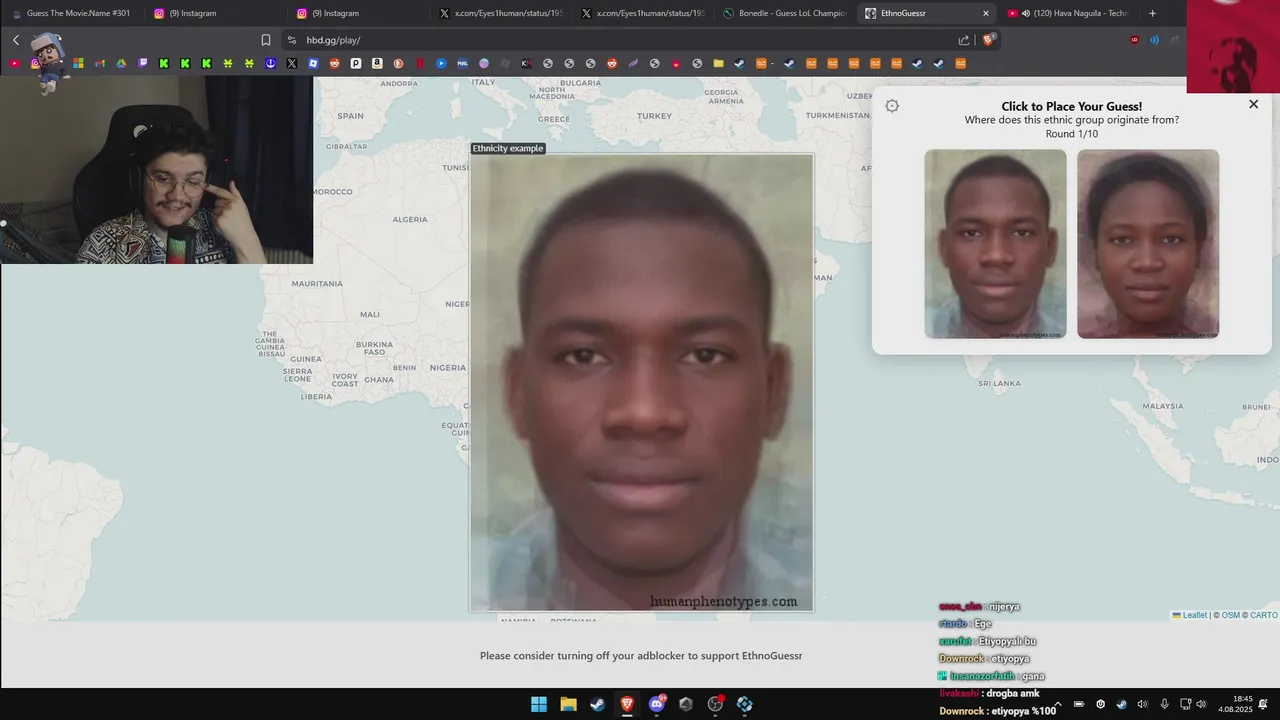Close the guess panel with the X

[x=1253, y=104]
